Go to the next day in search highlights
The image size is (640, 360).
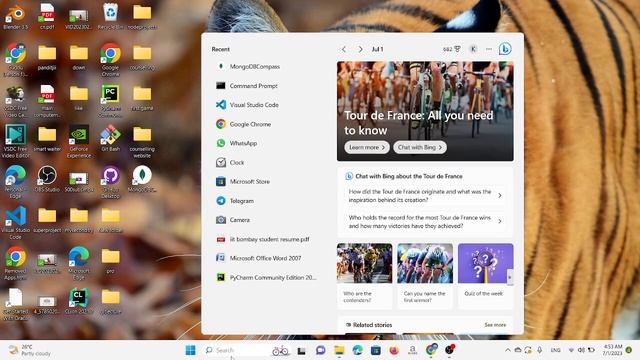[x=360, y=49]
